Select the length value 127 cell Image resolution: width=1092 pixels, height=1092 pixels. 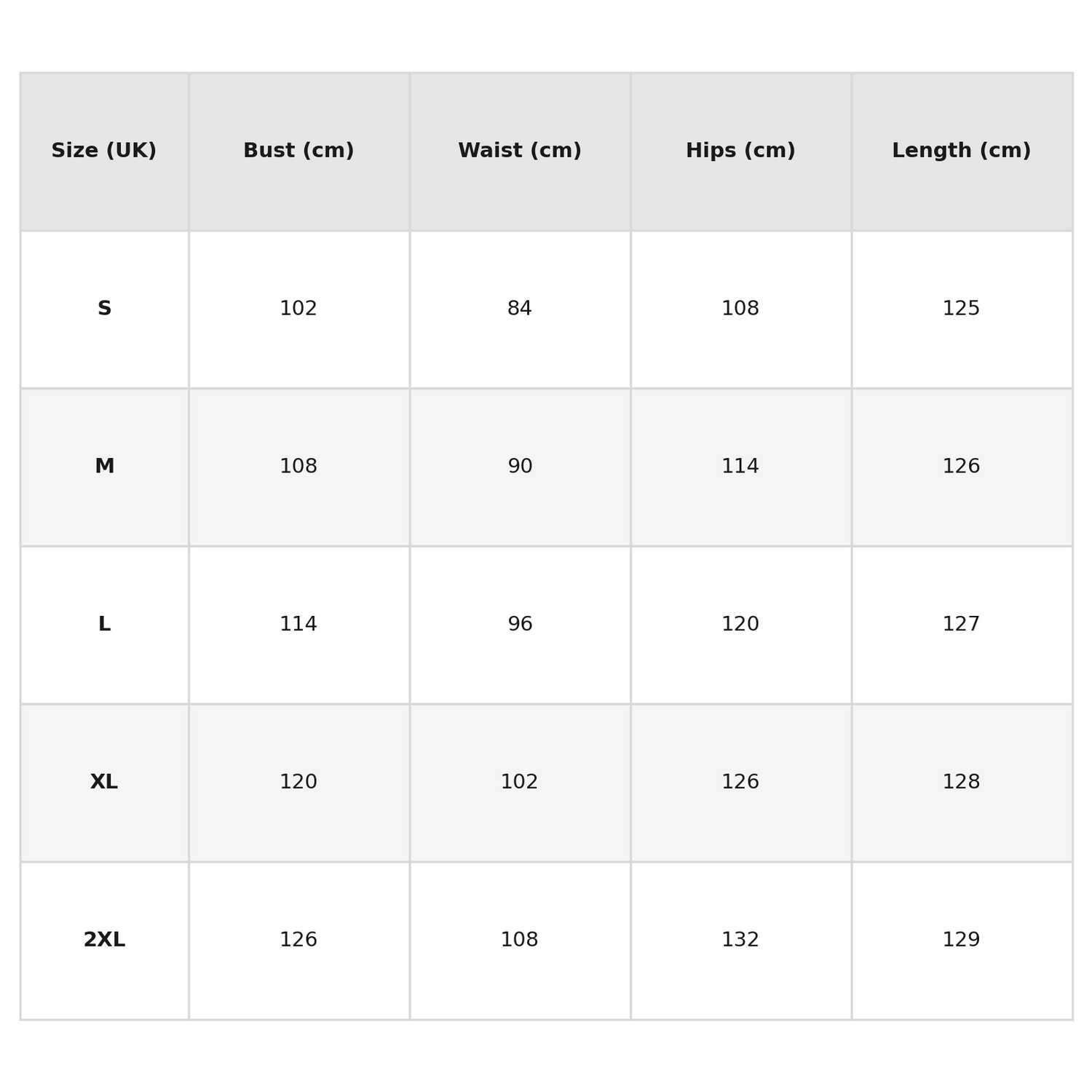tap(961, 625)
